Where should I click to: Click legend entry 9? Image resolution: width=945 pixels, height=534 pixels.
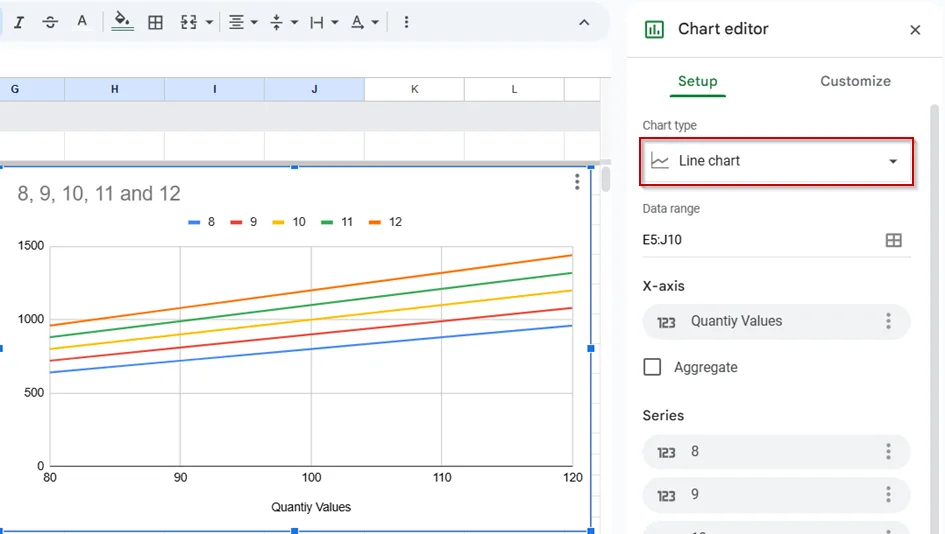pos(244,222)
